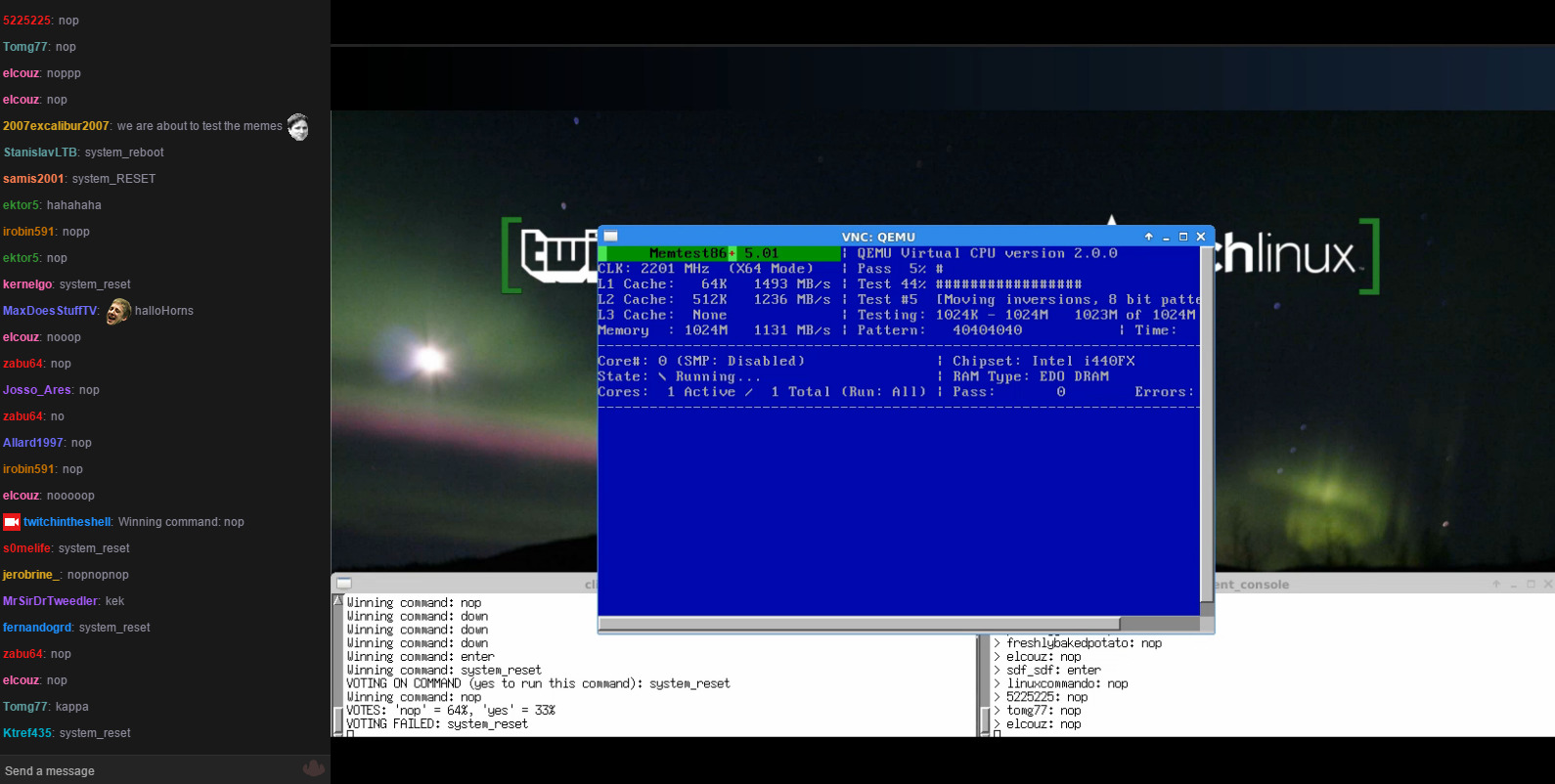Click the emote face after 'test the memes'
Viewport: 1555px width, 784px height.
pos(298,127)
